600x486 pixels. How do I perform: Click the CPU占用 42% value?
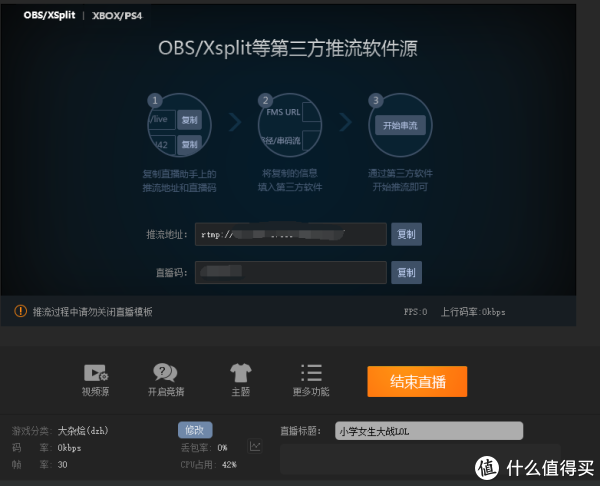point(229,465)
